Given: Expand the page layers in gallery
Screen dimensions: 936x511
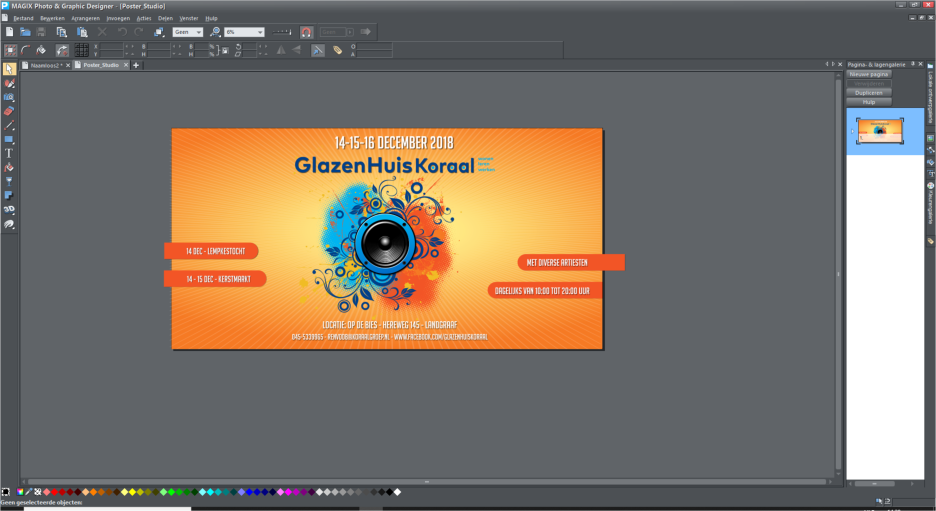Looking at the screenshot, I should point(851,131).
